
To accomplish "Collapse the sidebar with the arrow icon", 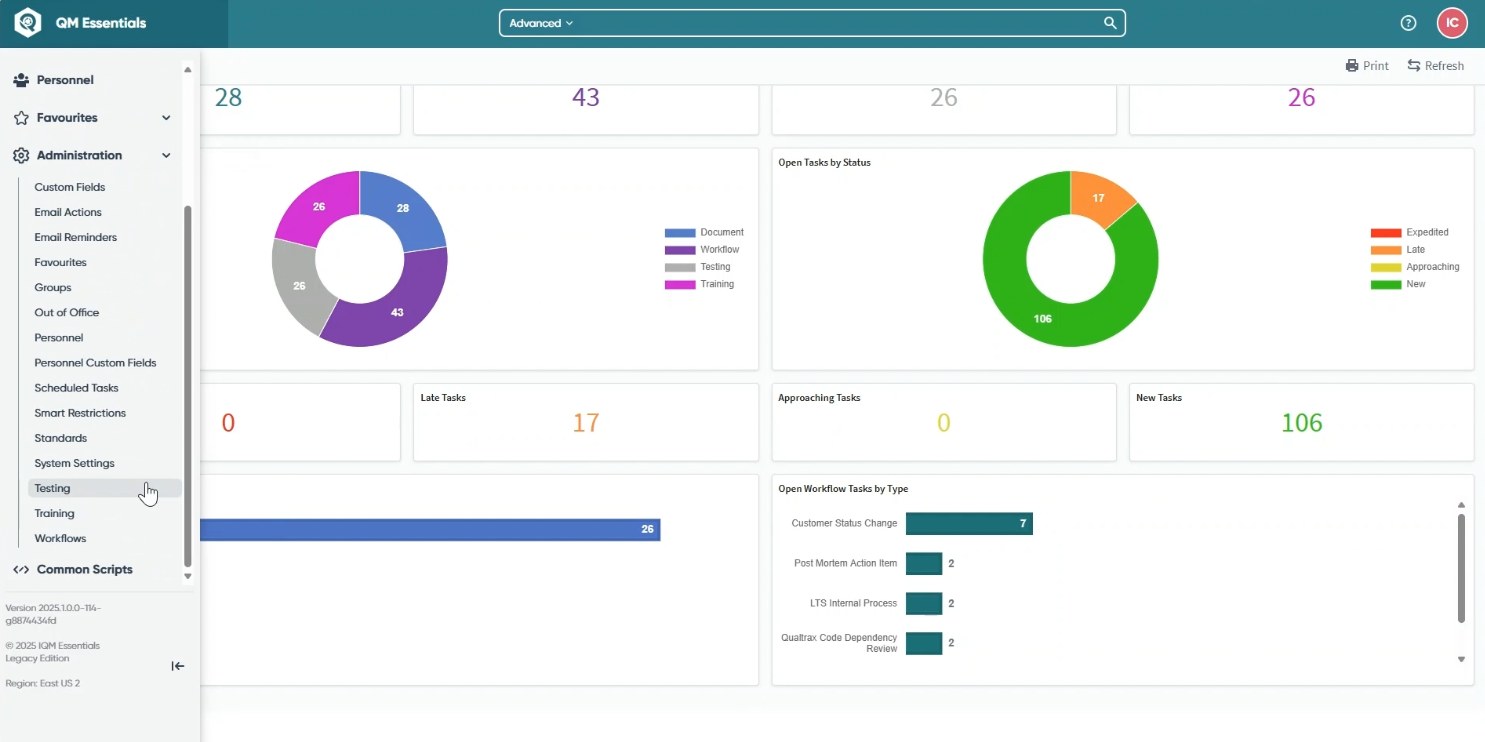I will coord(178,666).
